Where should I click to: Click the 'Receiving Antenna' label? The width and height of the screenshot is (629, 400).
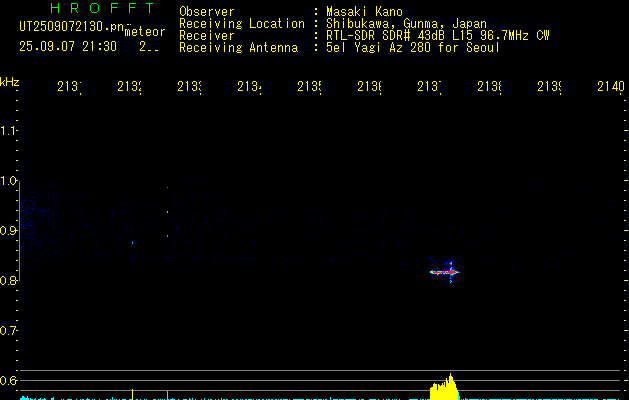[239, 48]
